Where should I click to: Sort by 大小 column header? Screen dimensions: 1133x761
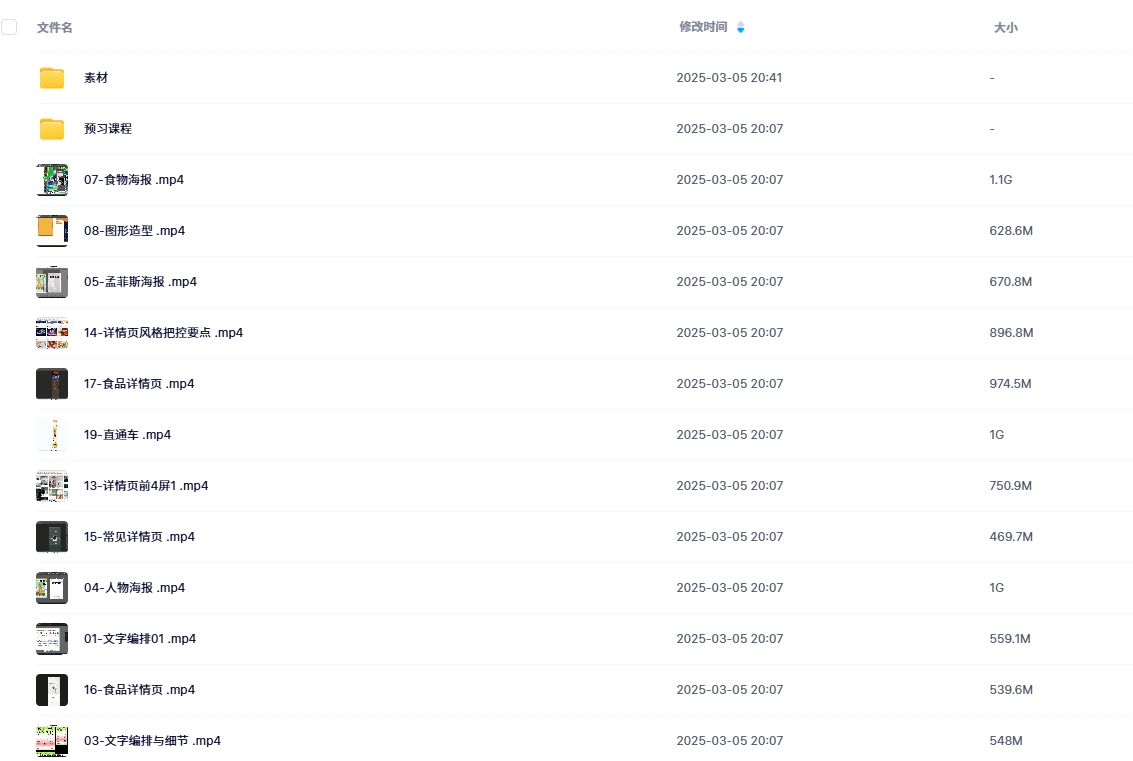click(x=1005, y=28)
